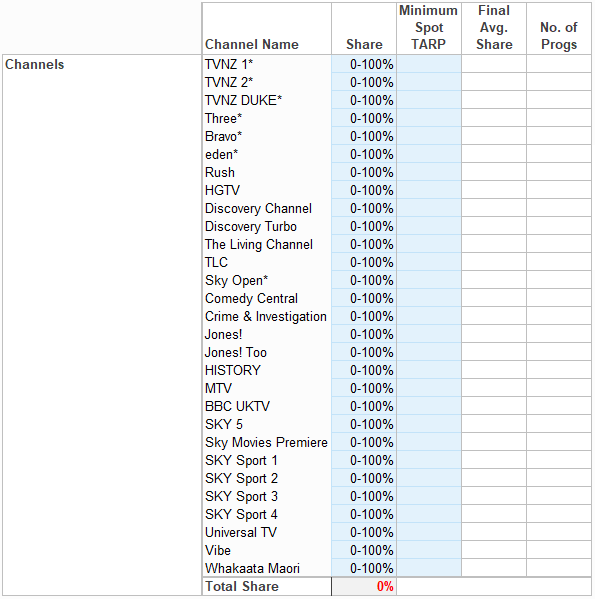Viewport: 595px width, 599px height.
Task: Set the Share for SKY Sport 1
Action: click(364, 460)
